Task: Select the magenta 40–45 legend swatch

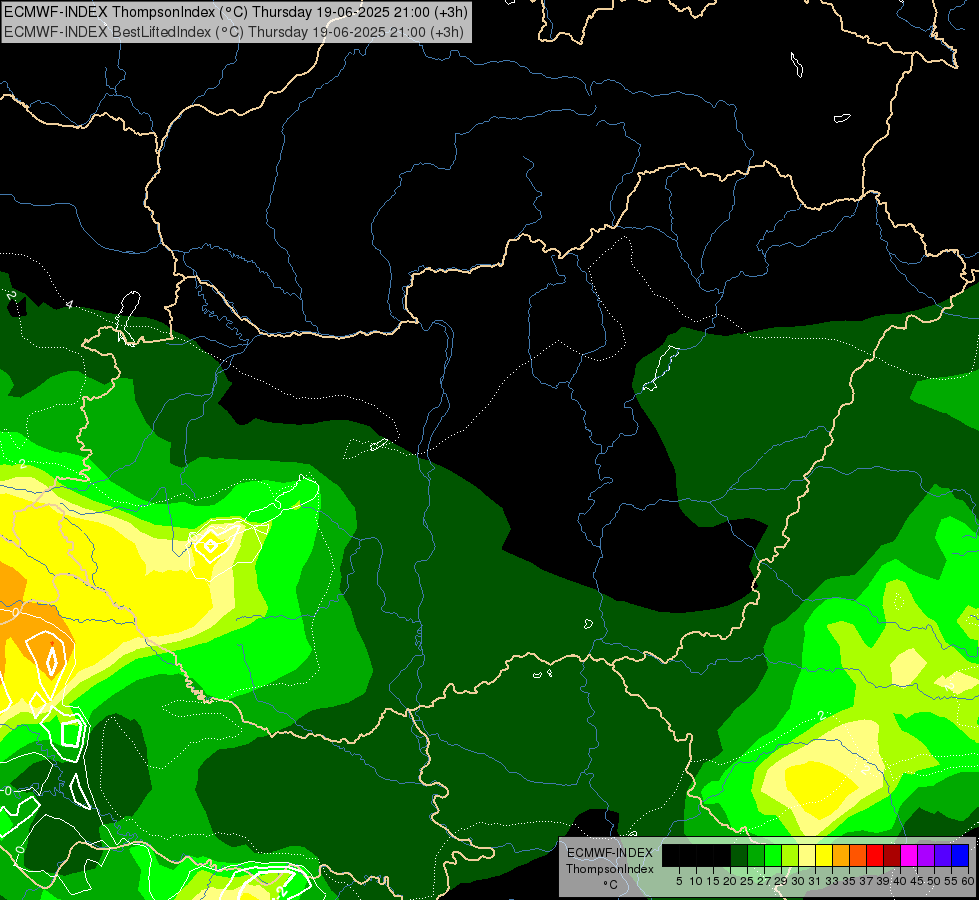Action: pyautogui.click(x=909, y=855)
